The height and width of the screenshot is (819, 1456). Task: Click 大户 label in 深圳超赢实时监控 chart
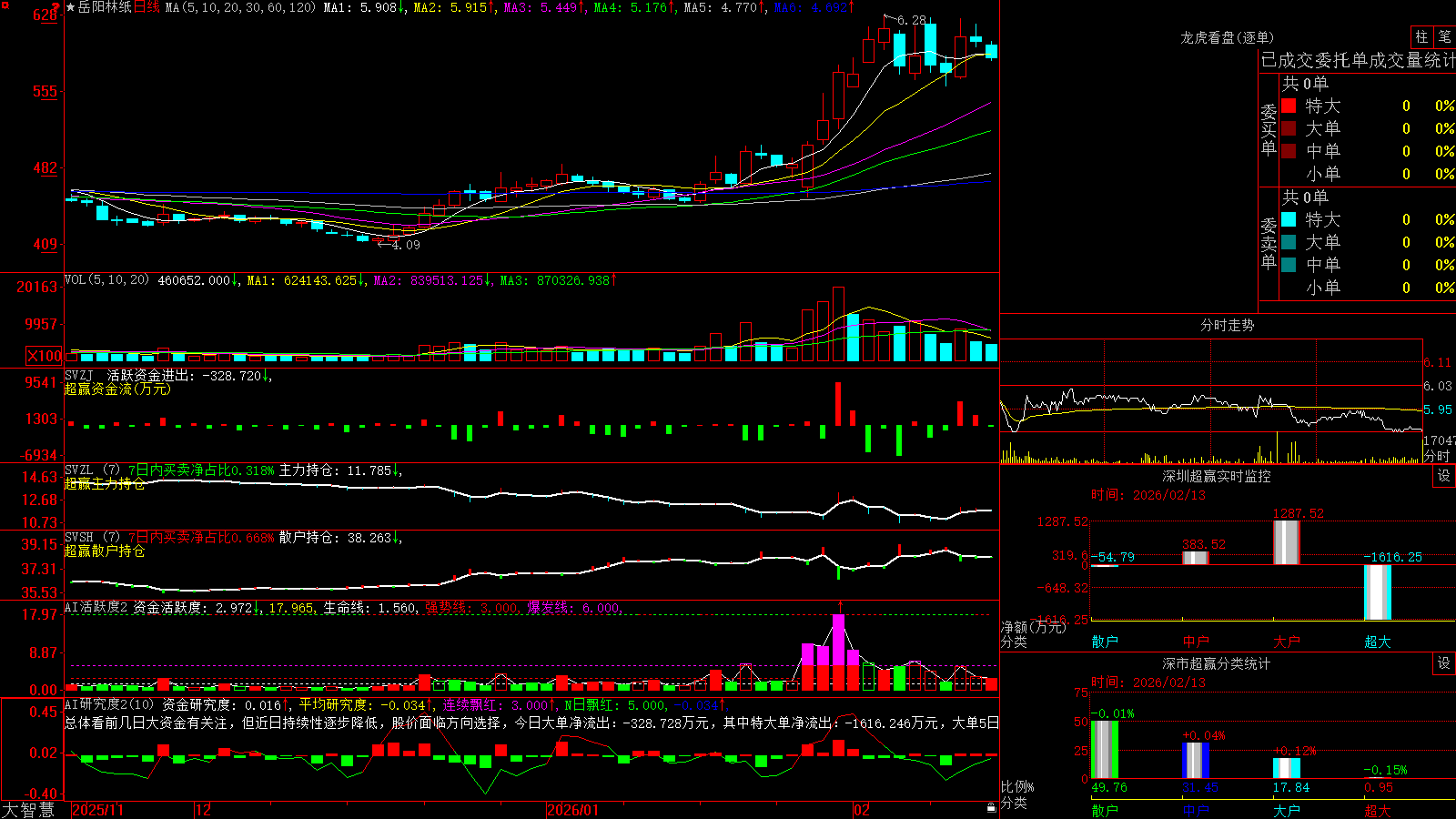click(1287, 642)
